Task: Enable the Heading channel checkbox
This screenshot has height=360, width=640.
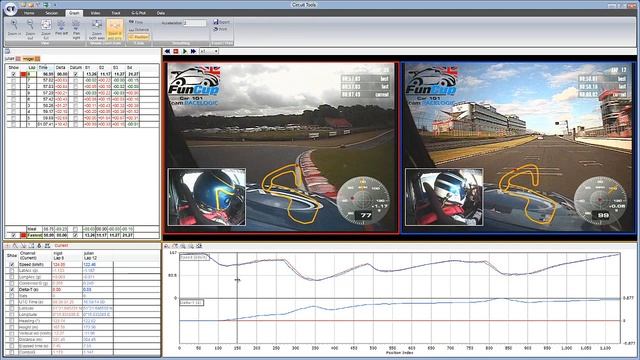Action: coord(12,321)
